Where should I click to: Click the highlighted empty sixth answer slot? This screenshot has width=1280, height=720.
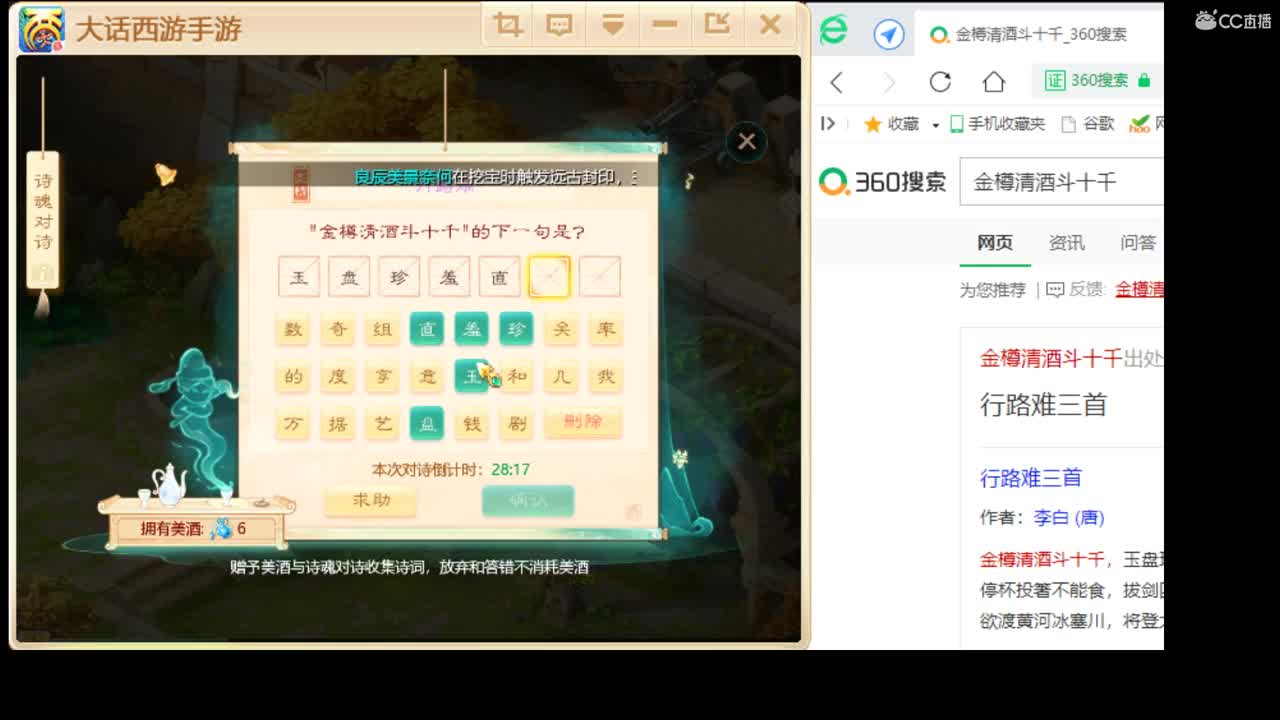point(549,277)
